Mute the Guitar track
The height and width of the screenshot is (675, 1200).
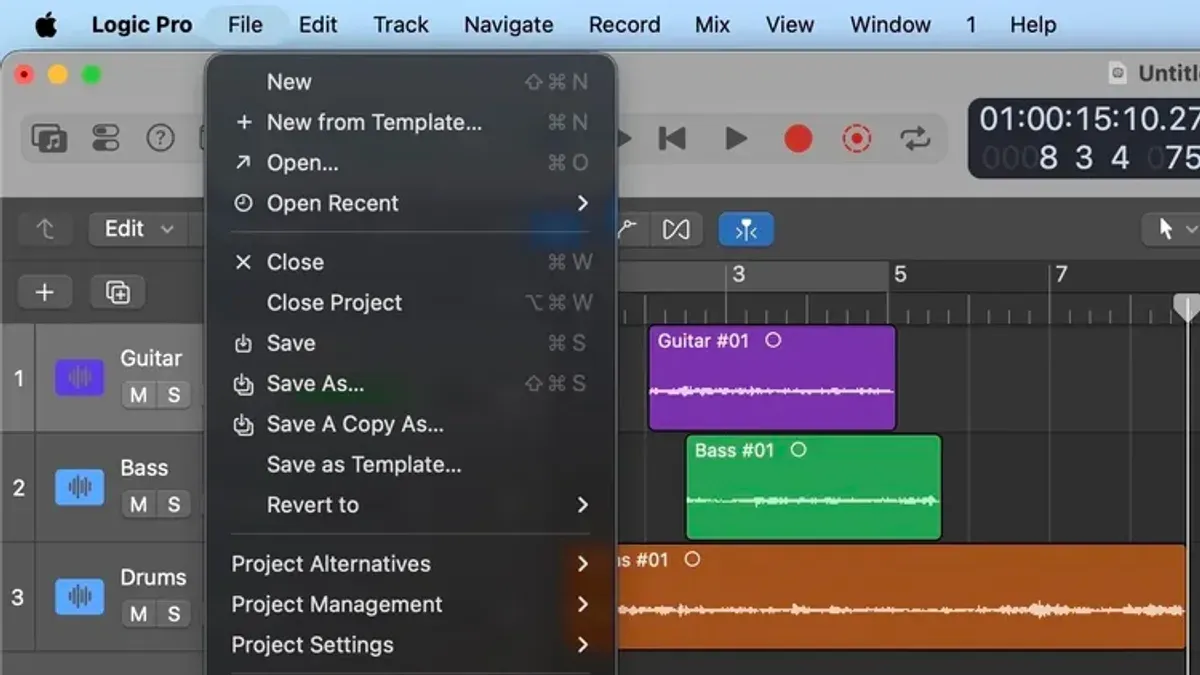tap(138, 395)
